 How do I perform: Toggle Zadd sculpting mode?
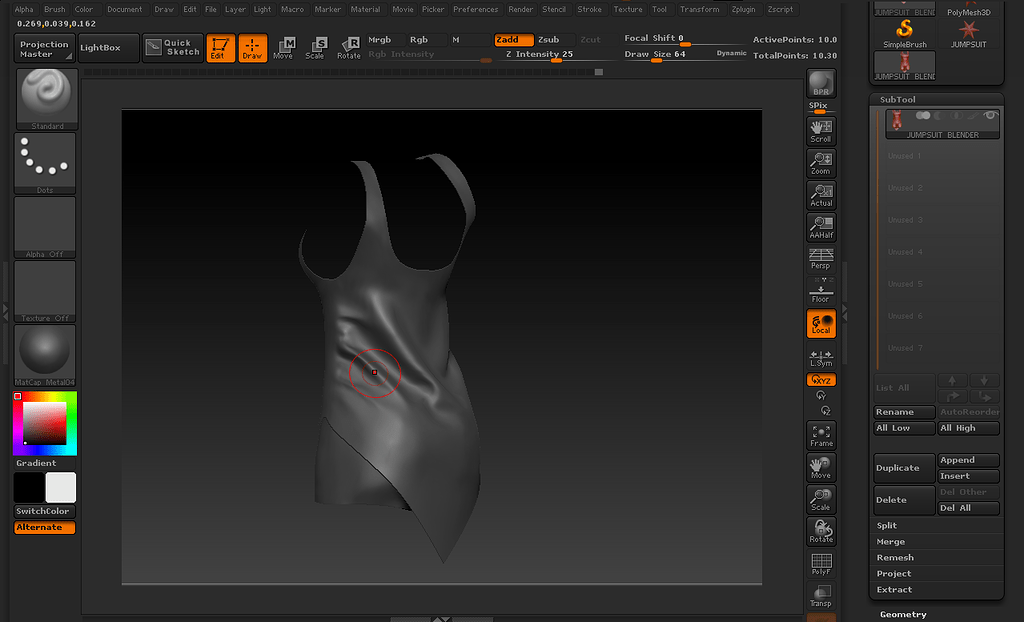click(x=512, y=41)
